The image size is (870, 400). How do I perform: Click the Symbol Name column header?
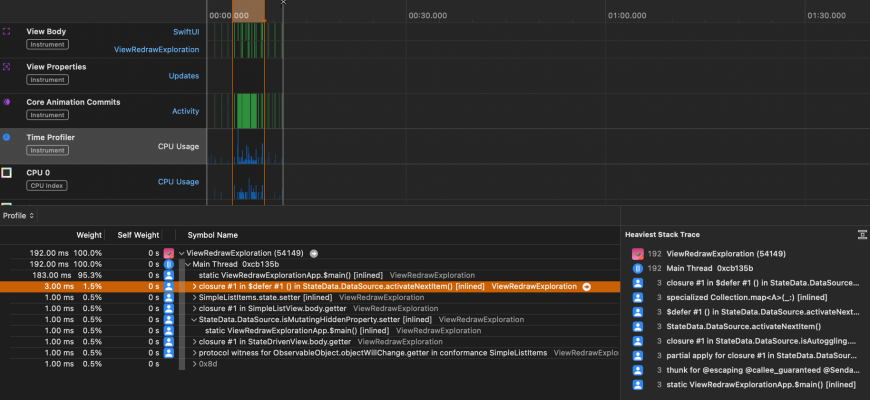(212, 235)
